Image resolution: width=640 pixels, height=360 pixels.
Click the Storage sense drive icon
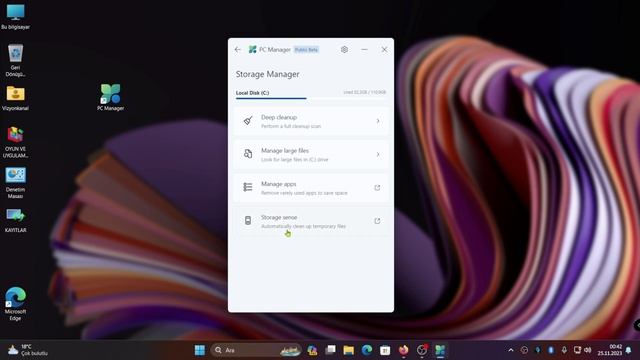pyautogui.click(x=248, y=221)
